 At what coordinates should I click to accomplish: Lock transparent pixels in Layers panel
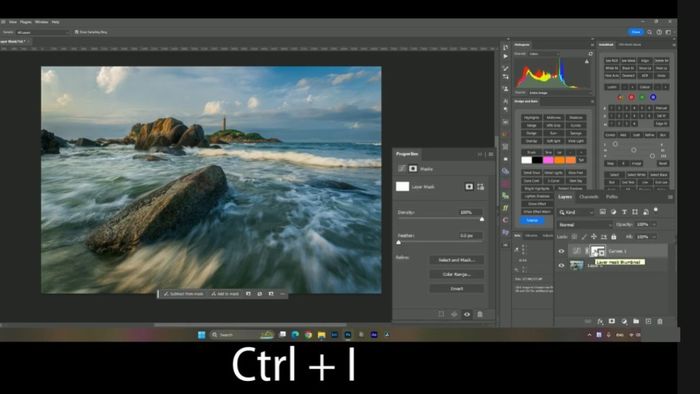click(575, 236)
